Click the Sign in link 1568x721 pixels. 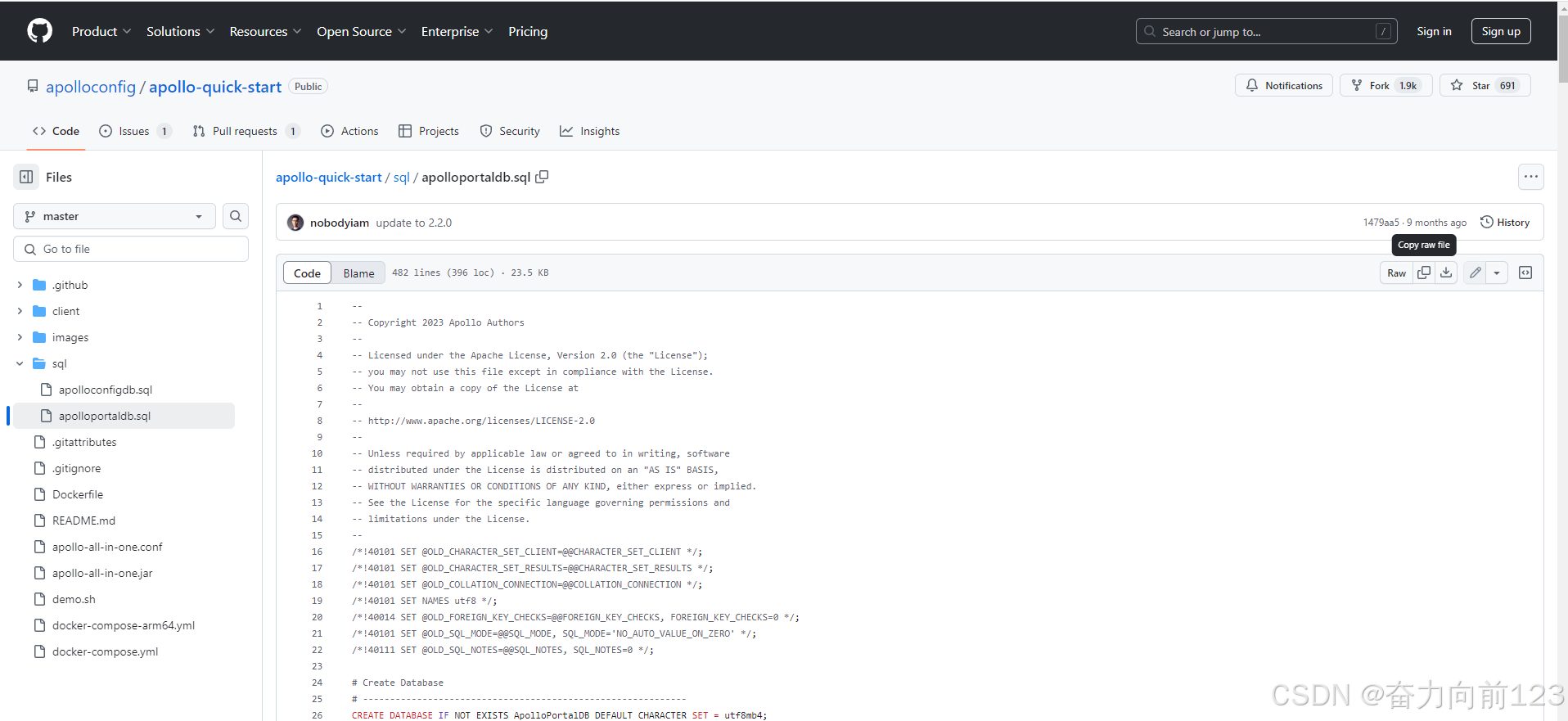coord(1434,31)
